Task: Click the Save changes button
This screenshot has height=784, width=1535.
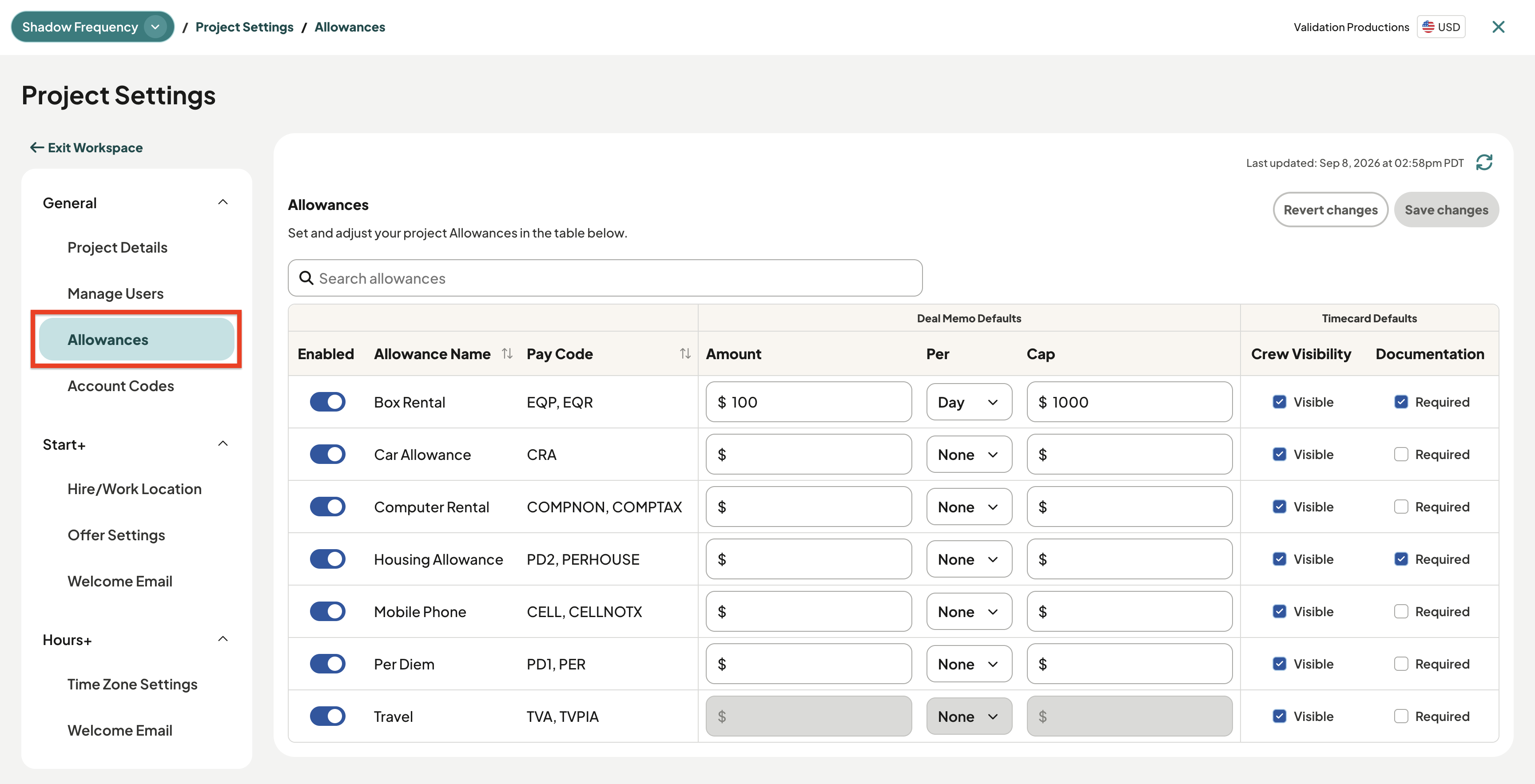Action: pos(1446,210)
